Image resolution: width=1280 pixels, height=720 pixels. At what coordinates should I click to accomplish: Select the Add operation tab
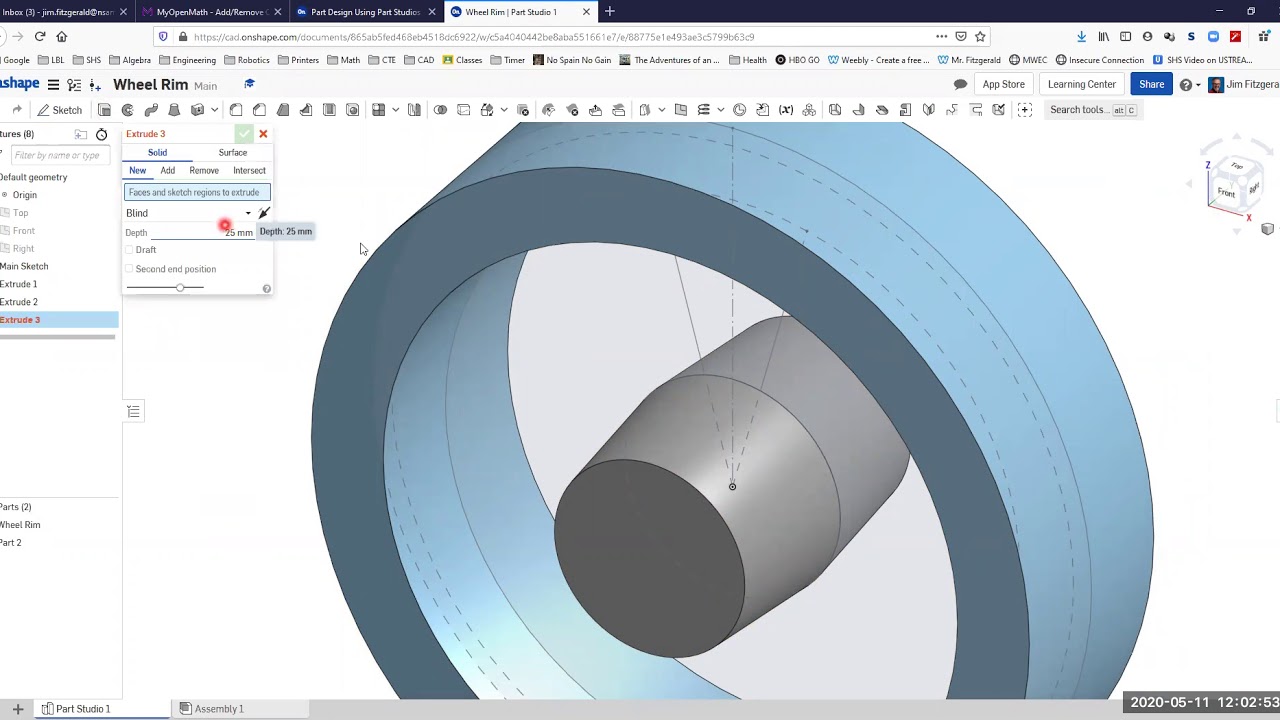click(168, 171)
